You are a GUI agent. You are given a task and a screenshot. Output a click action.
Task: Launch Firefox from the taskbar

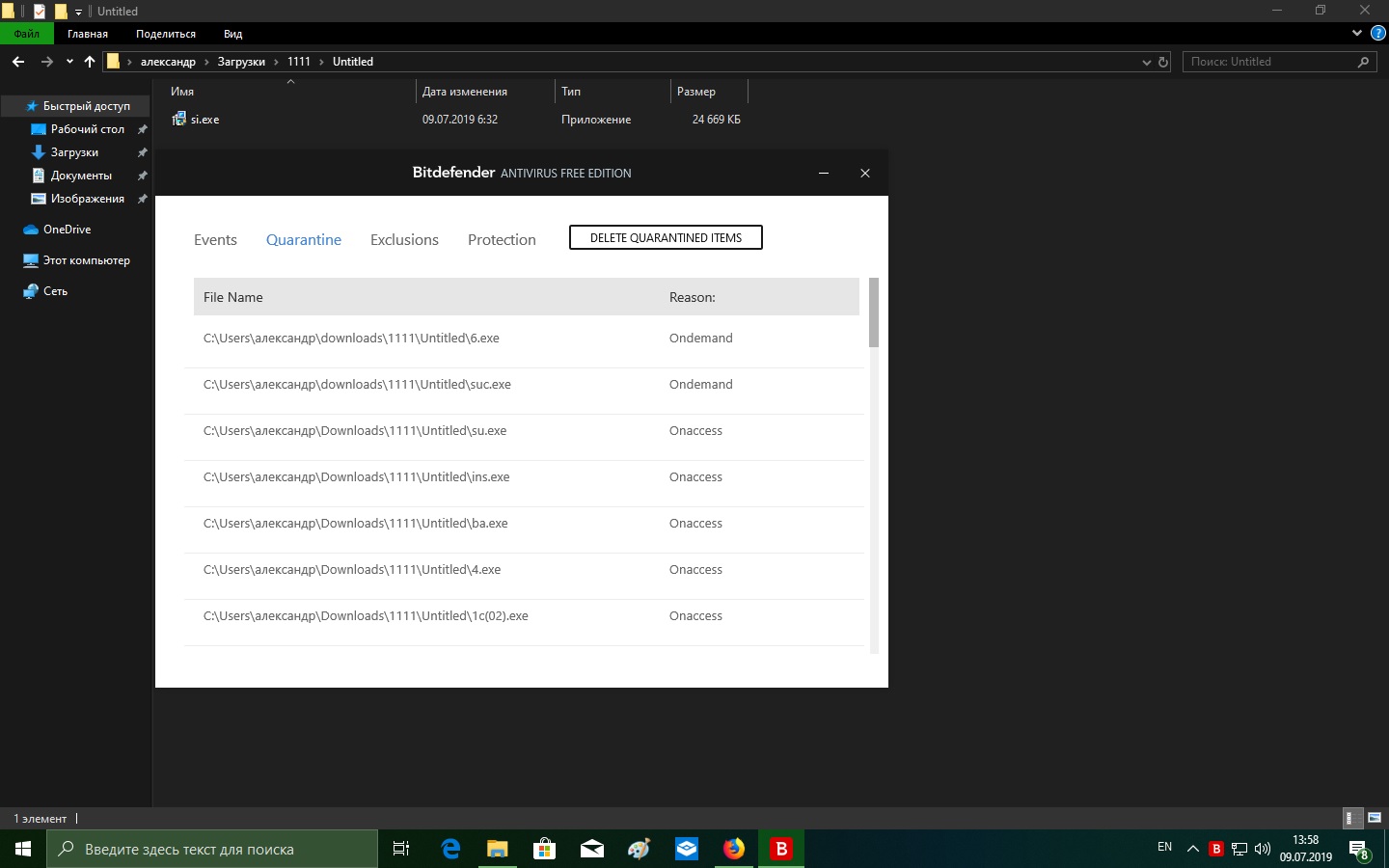tap(734, 849)
